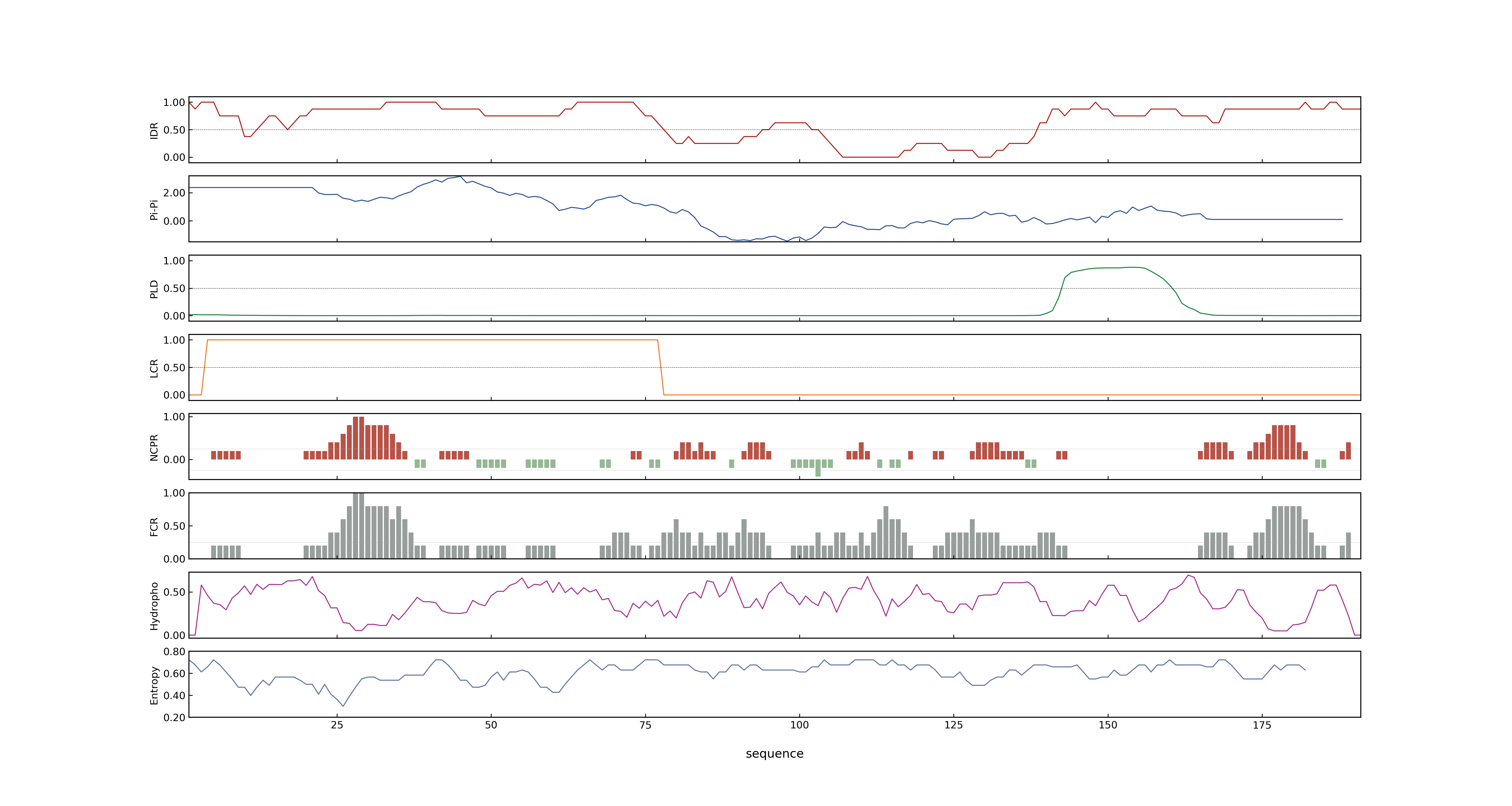Click the 0.40 tick on Entropy axis
This screenshot has height=806, width=1512.
(x=174, y=696)
